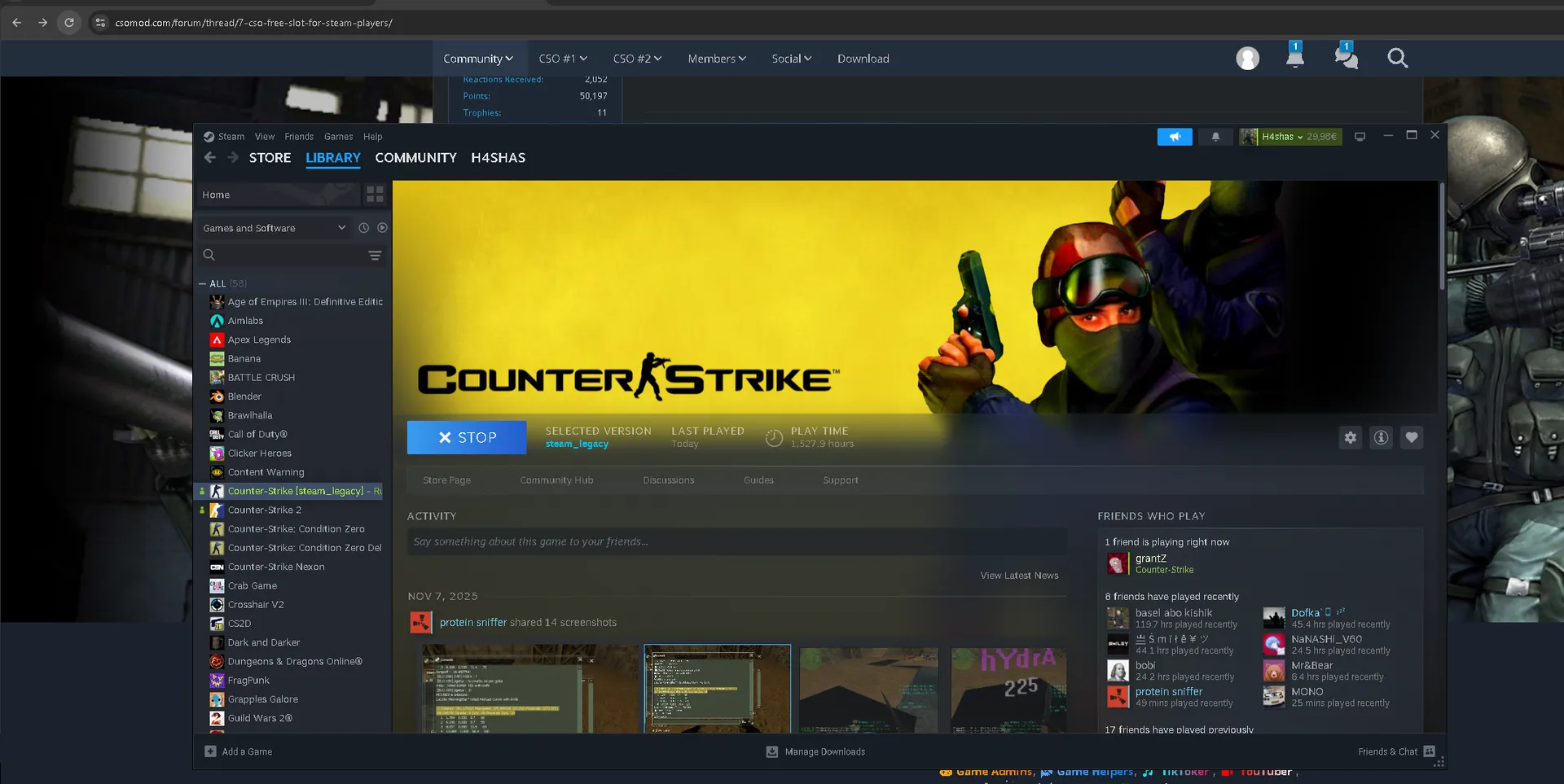The image size is (1564, 784).
Task: Open the hYdrA 225 screenshot thumbnail
Action: click(1008, 690)
